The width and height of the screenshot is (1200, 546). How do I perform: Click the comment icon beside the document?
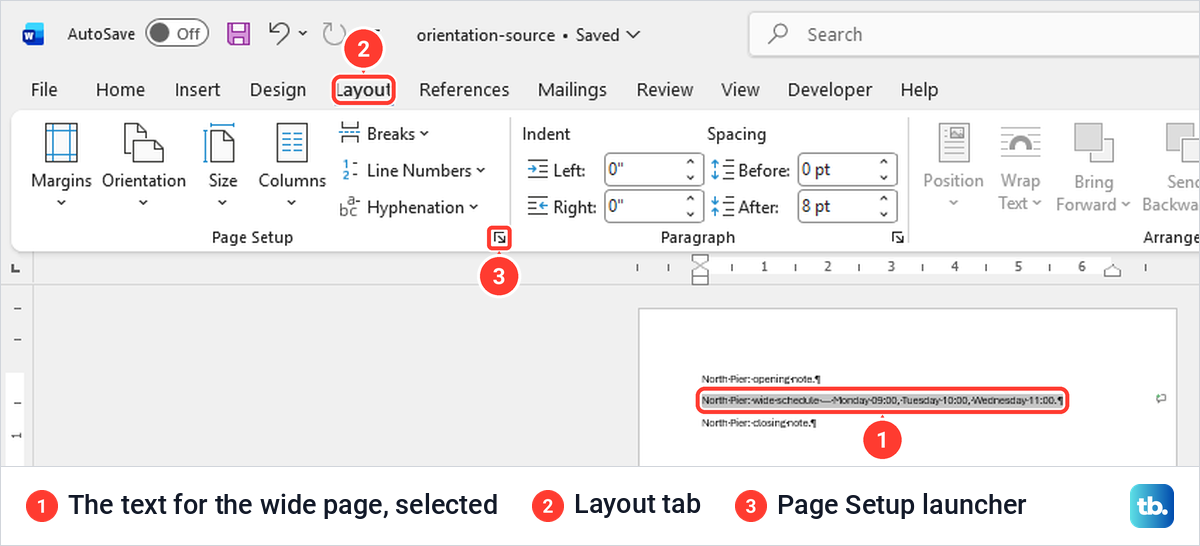1160,398
